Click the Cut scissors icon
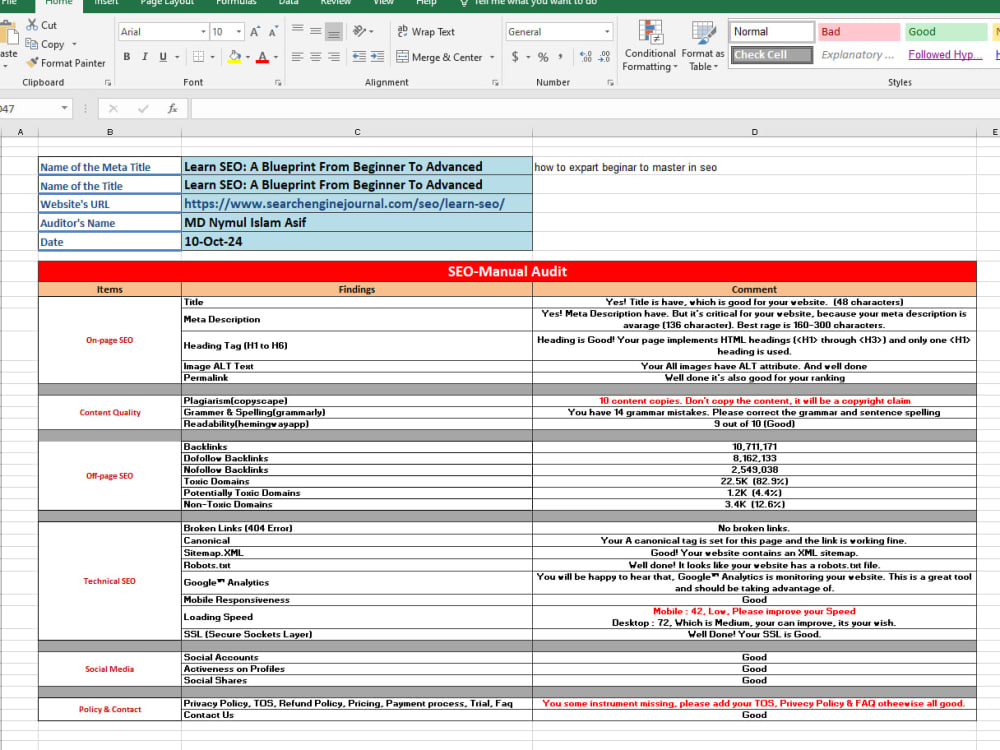The width and height of the screenshot is (1000, 750). click(32, 25)
